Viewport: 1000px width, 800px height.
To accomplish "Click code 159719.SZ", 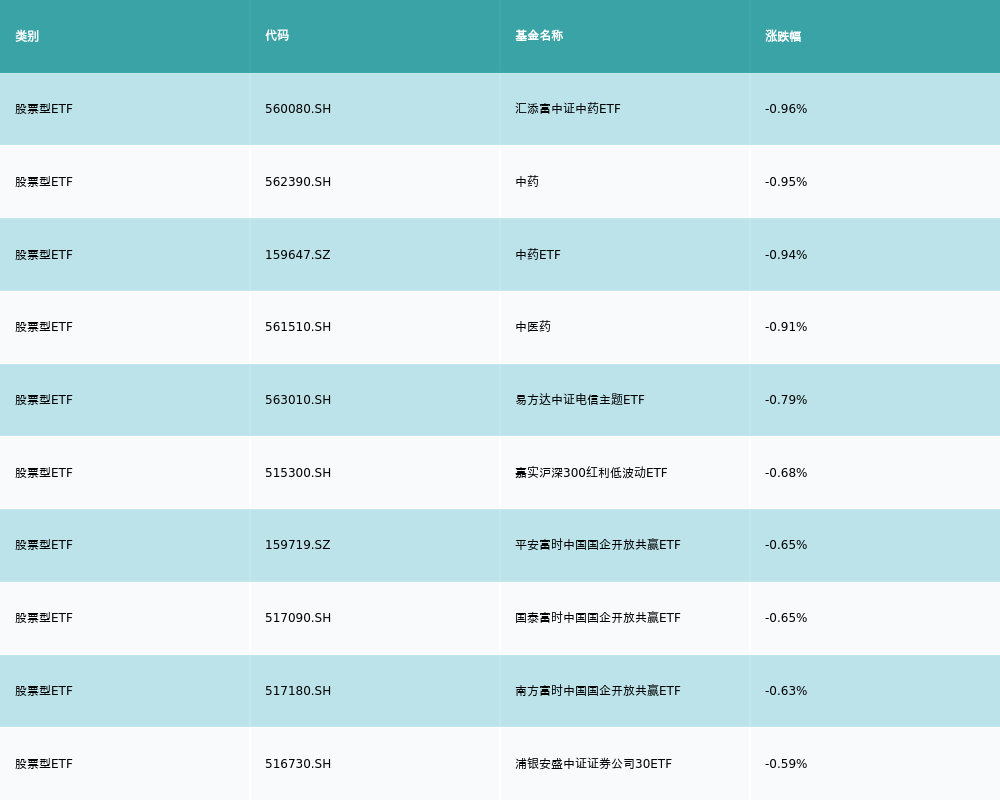I will [298, 545].
